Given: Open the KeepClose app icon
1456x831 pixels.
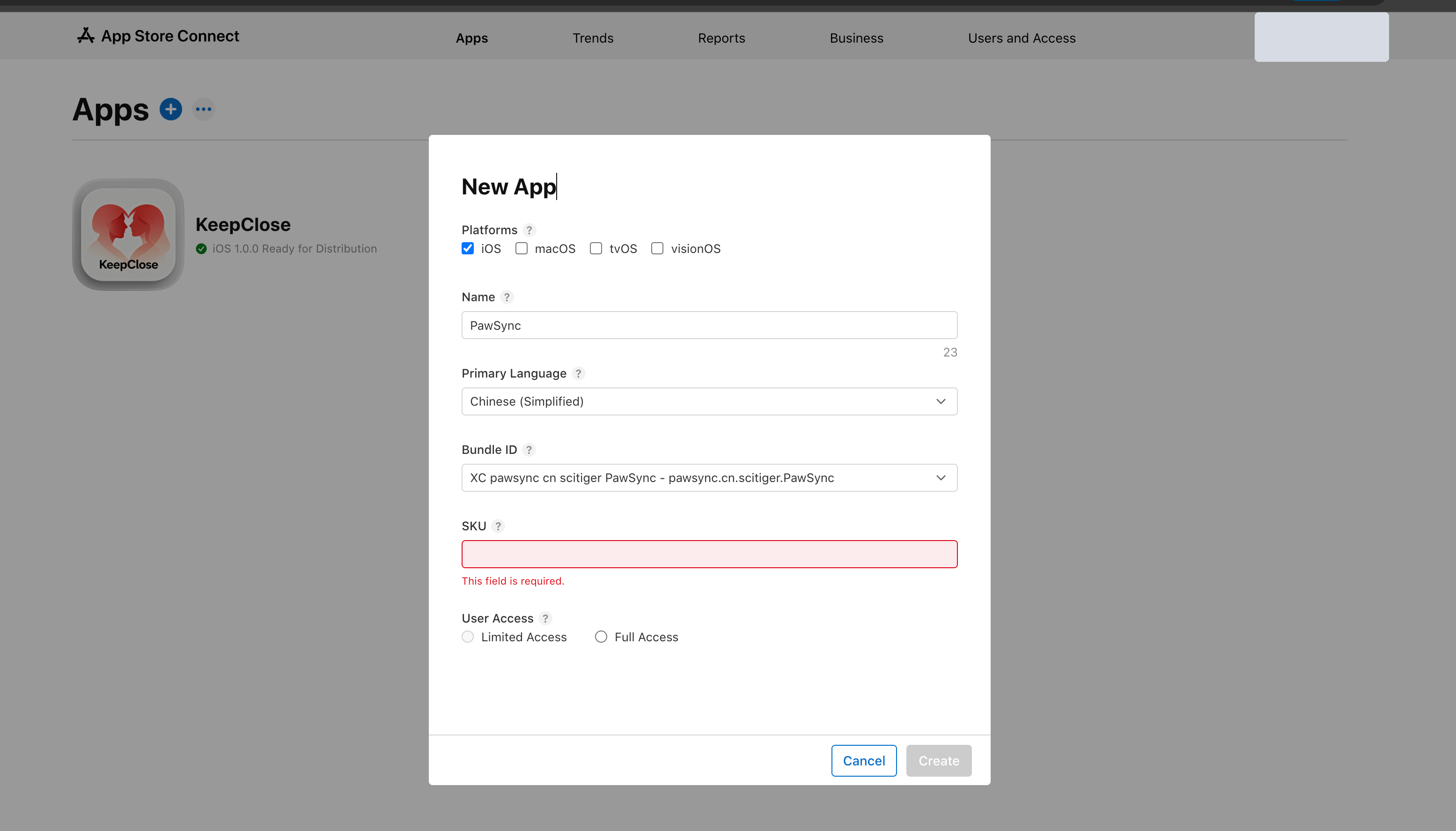Looking at the screenshot, I should (x=128, y=235).
